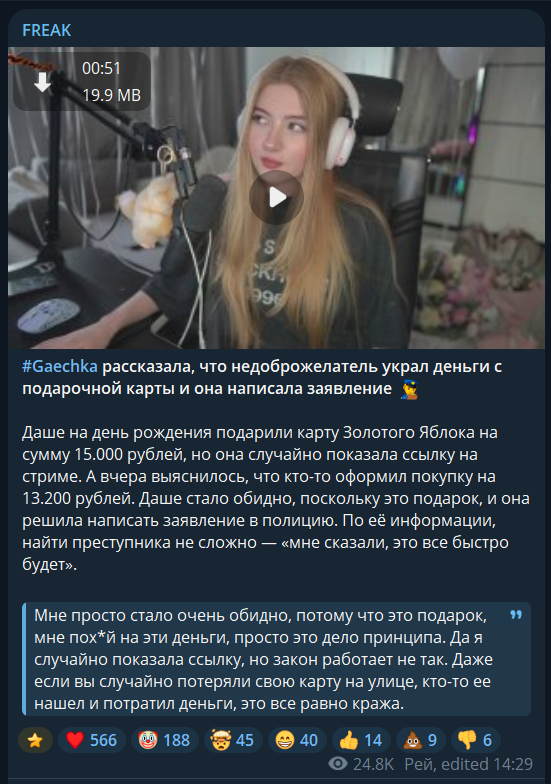
Task: Download the 19.9 MB video file
Action: tap(42, 82)
